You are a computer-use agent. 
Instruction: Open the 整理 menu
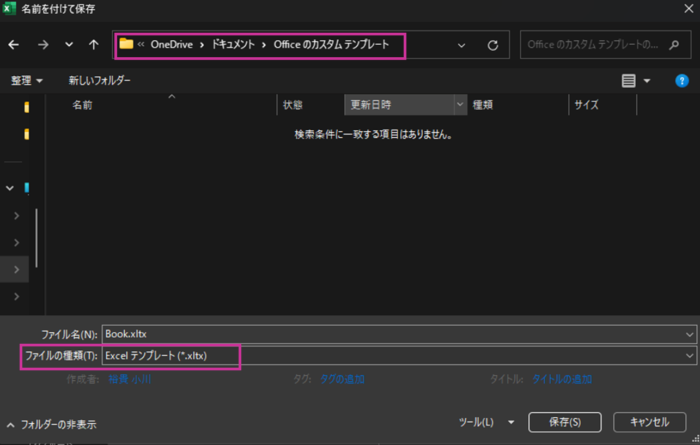(x=27, y=80)
